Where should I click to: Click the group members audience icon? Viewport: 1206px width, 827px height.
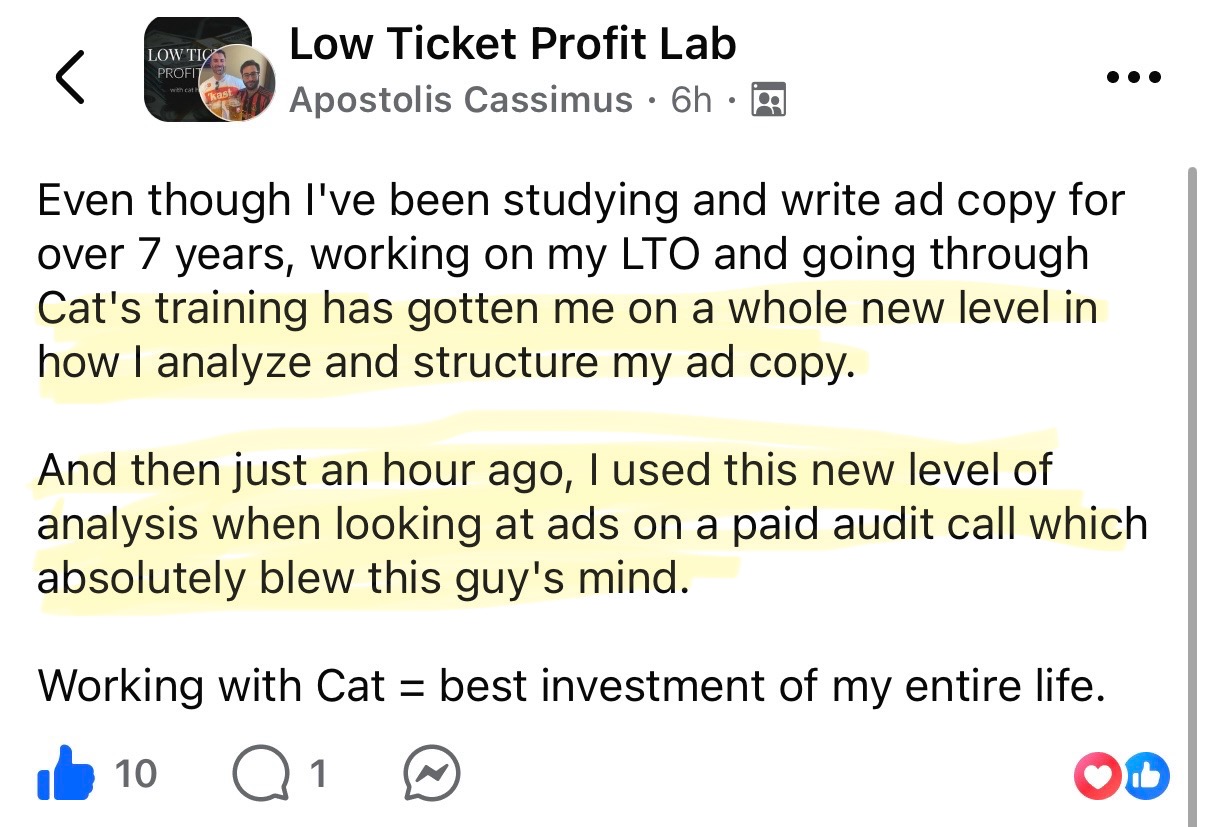pos(767,100)
